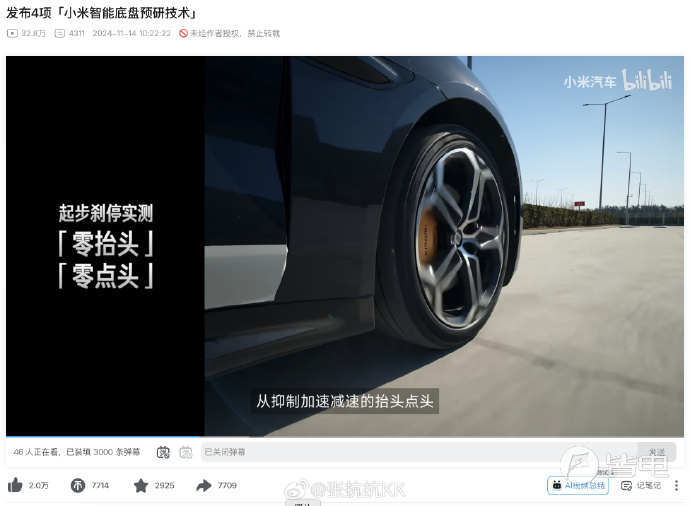690x506 pixels.
Task: Click the like count 2.0万
Action: point(39,485)
